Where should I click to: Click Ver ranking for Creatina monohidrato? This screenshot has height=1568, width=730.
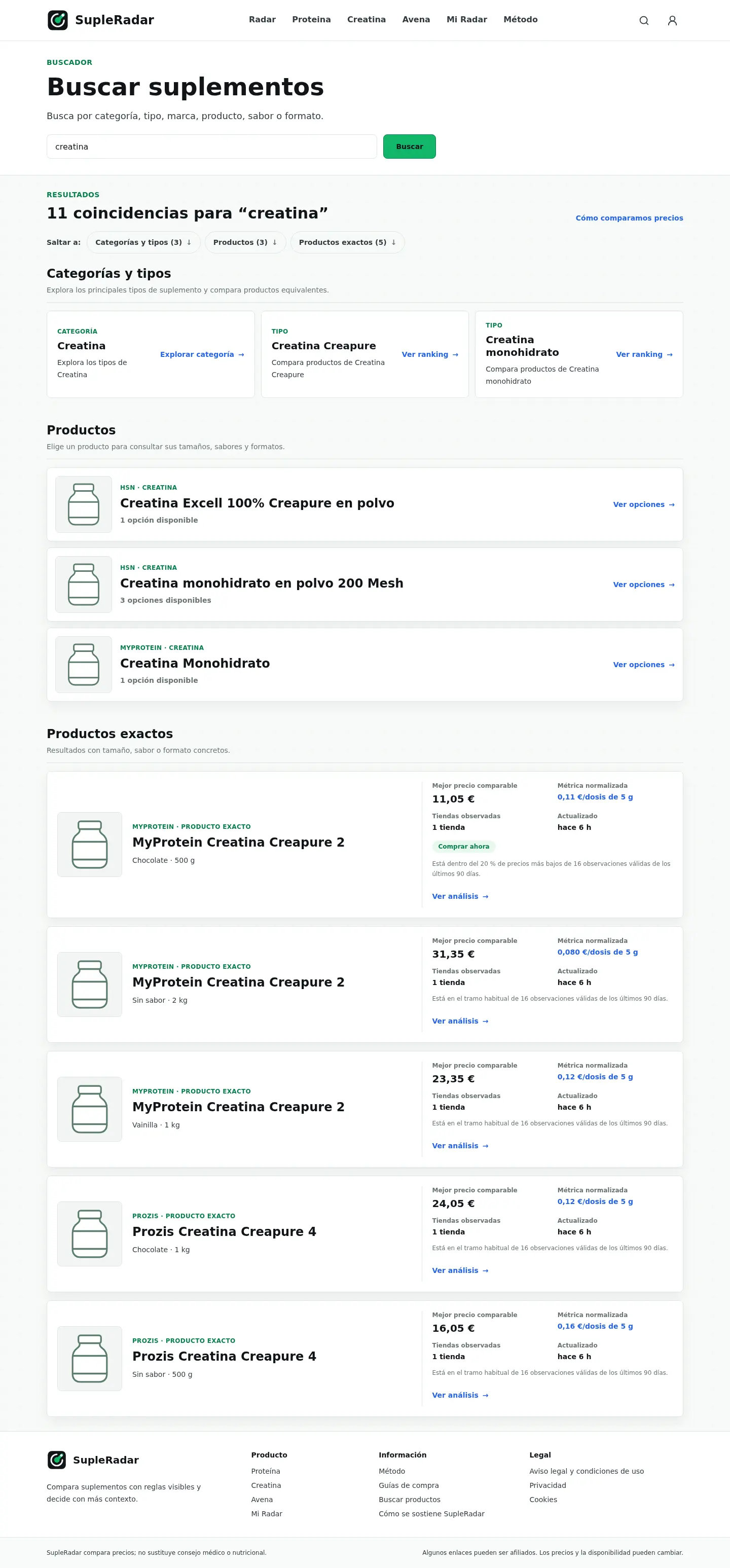coord(644,354)
